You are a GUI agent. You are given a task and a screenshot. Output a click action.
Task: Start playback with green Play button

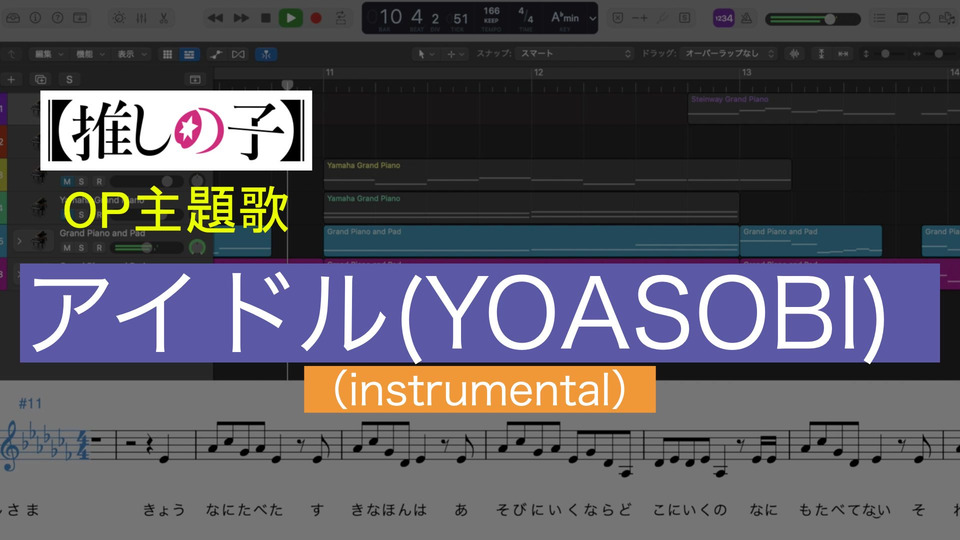point(291,18)
